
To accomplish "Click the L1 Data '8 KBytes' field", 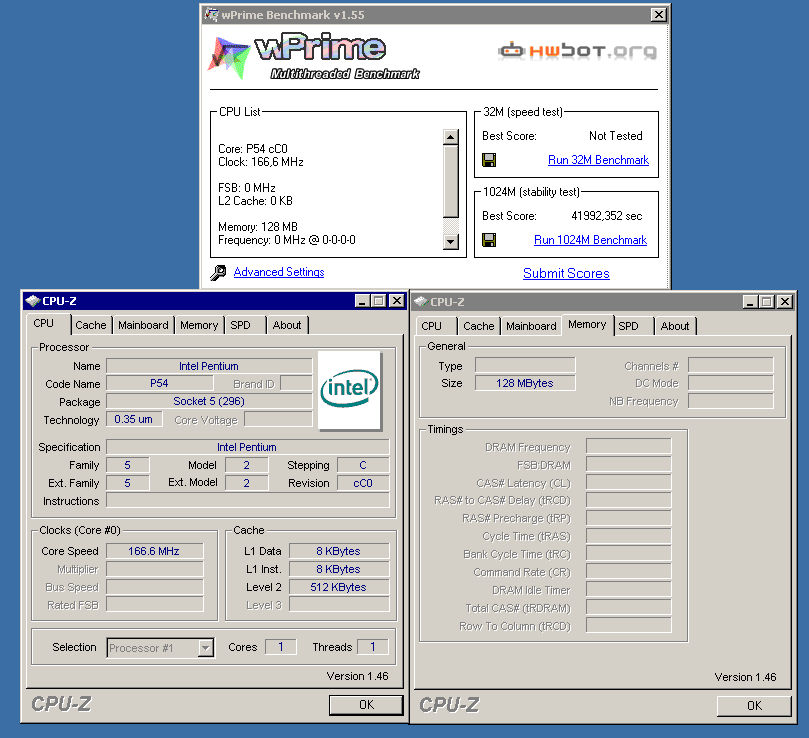I will (338, 551).
